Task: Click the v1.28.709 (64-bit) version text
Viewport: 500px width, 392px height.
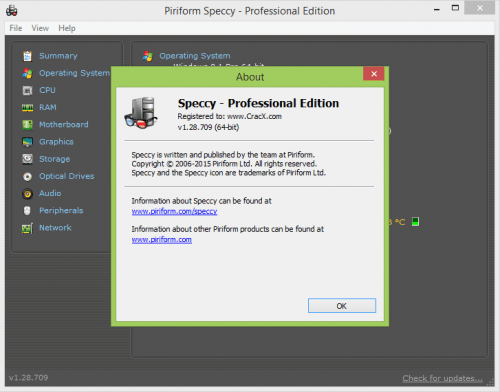Action: [x=208, y=127]
